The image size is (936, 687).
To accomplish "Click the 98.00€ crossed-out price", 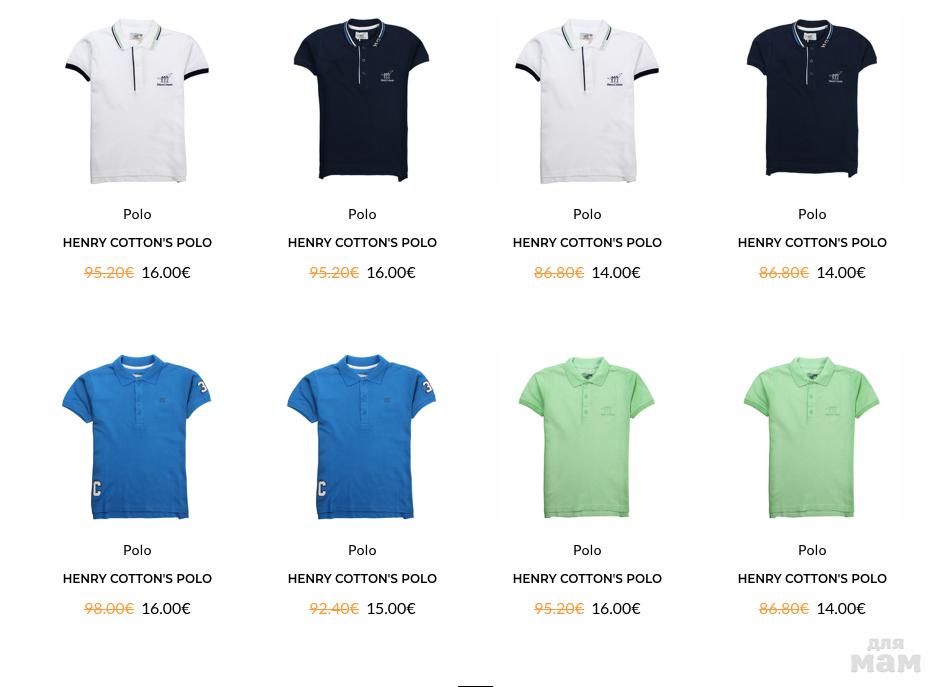I will coord(109,609).
